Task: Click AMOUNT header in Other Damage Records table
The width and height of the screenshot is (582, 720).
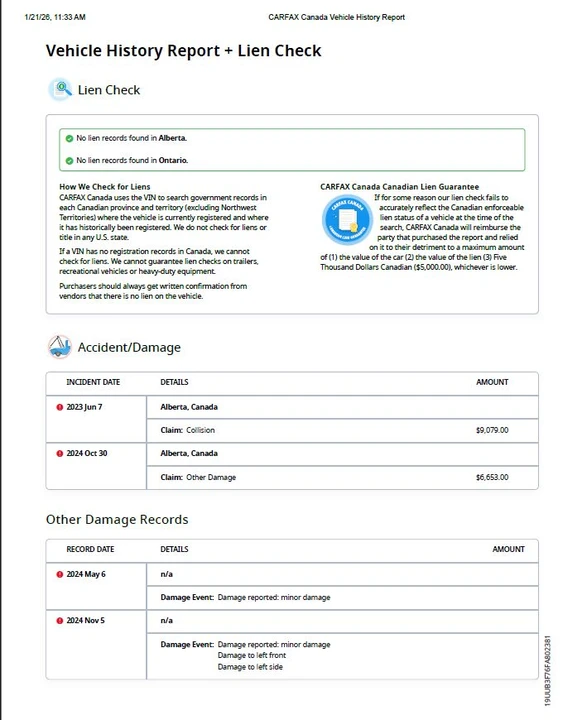Action: point(509,549)
